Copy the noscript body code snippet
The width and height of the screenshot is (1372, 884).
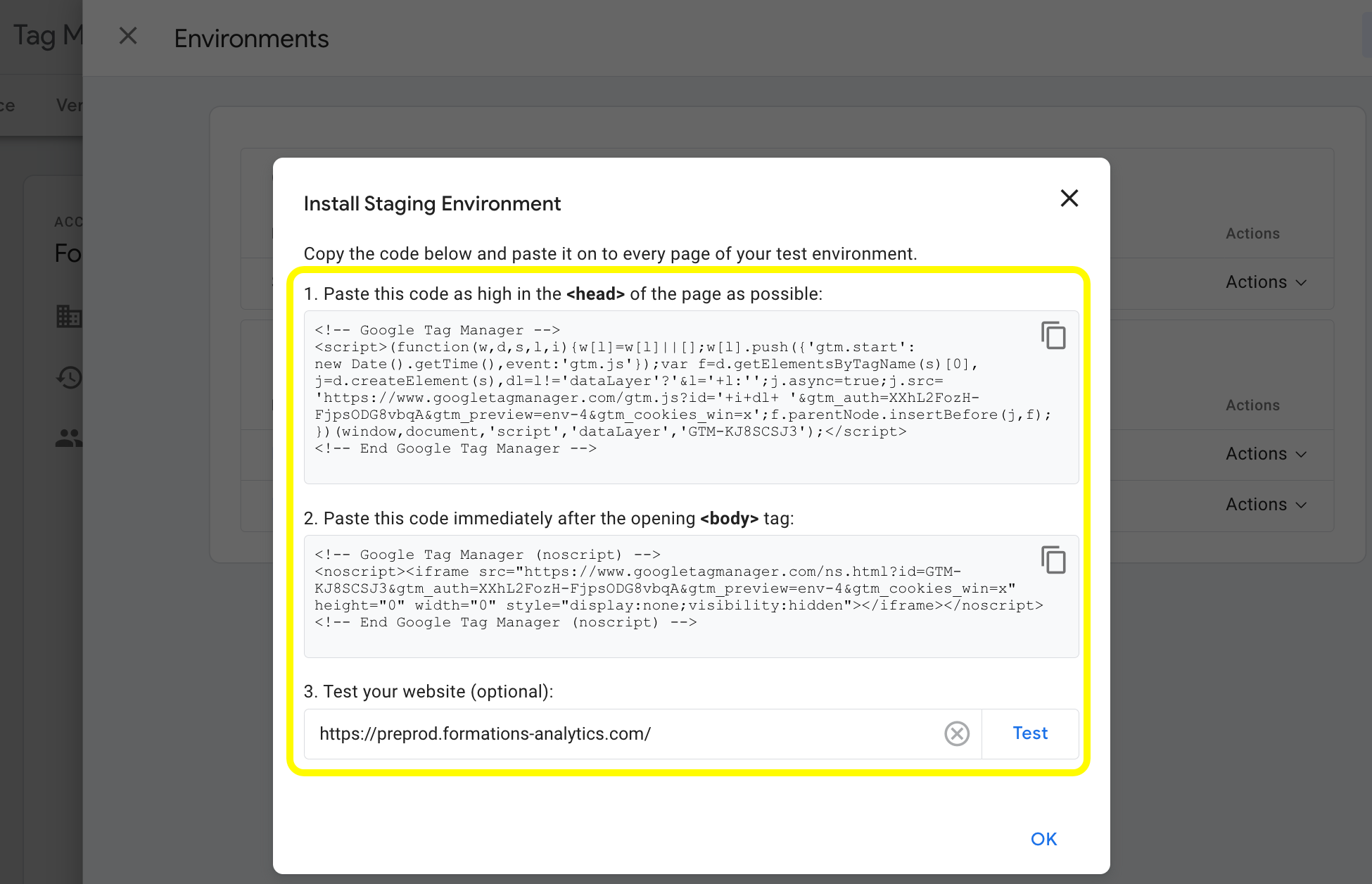(1053, 560)
